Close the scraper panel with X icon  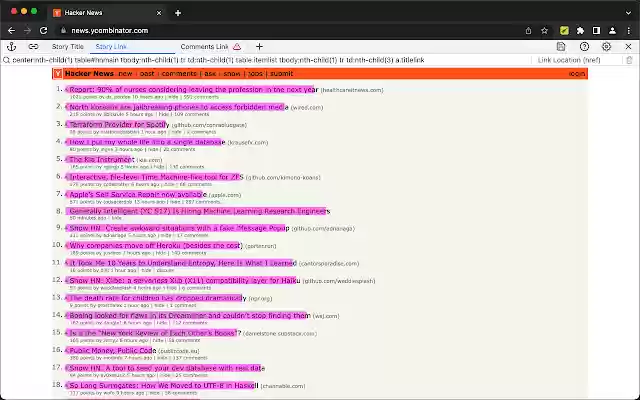(x=628, y=47)
